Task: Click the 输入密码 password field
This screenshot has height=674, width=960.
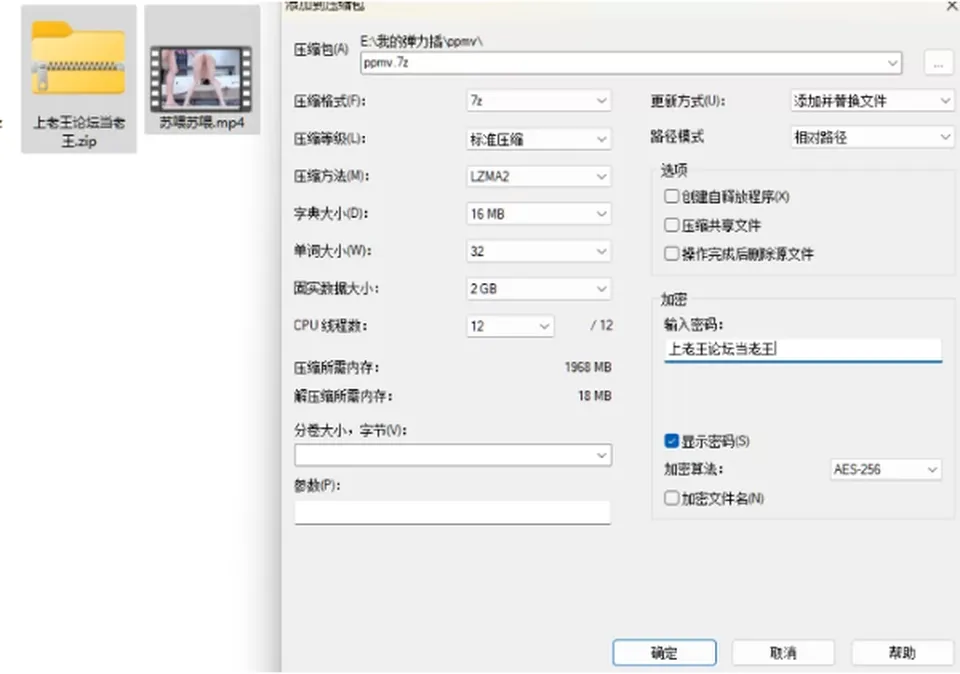Action: [803, 350]
